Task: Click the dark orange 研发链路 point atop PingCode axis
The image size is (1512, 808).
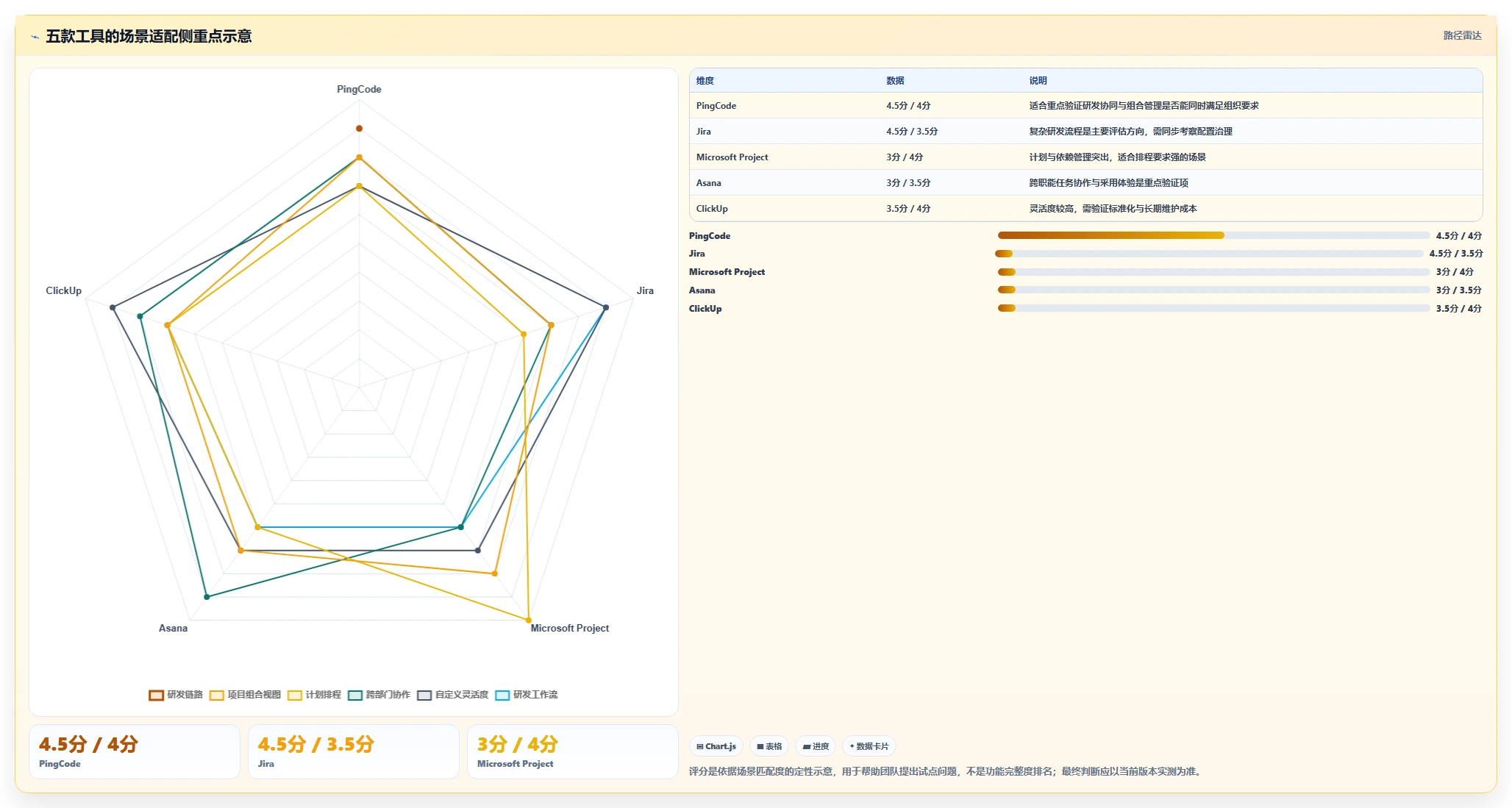Action: (x=359, y=129)
